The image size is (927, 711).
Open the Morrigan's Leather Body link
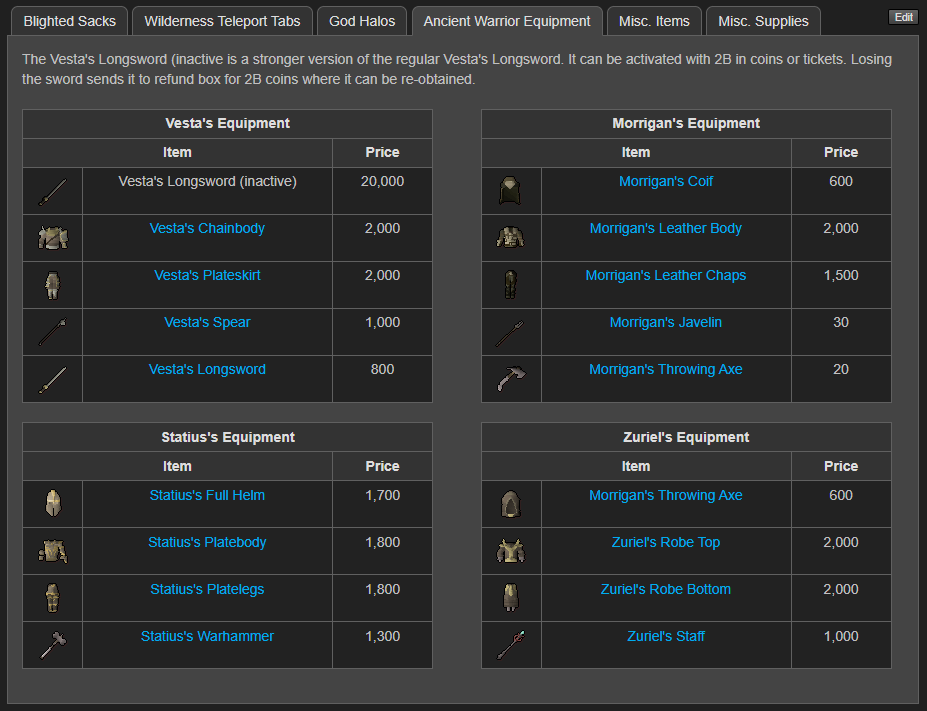(x=665, y=228)
